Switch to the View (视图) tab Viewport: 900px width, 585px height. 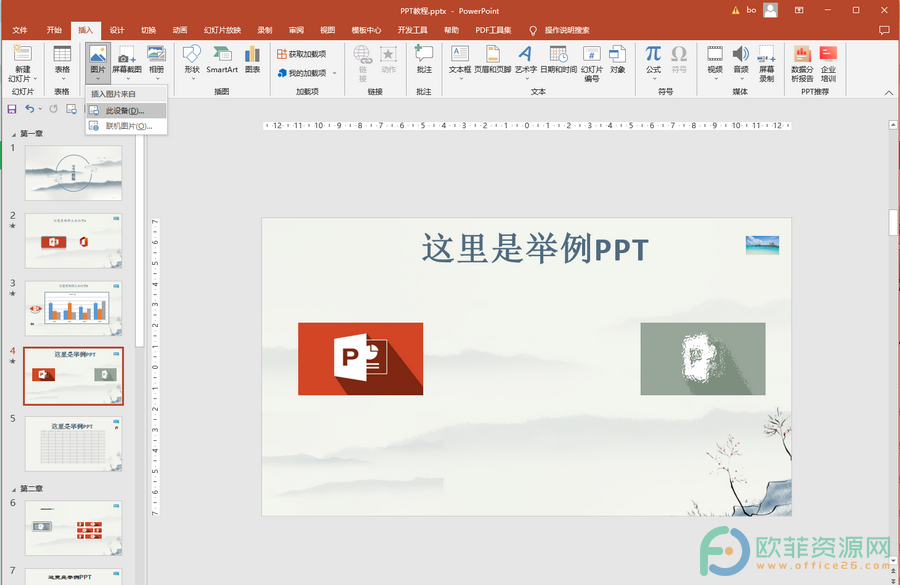click(x=328, y=30)
